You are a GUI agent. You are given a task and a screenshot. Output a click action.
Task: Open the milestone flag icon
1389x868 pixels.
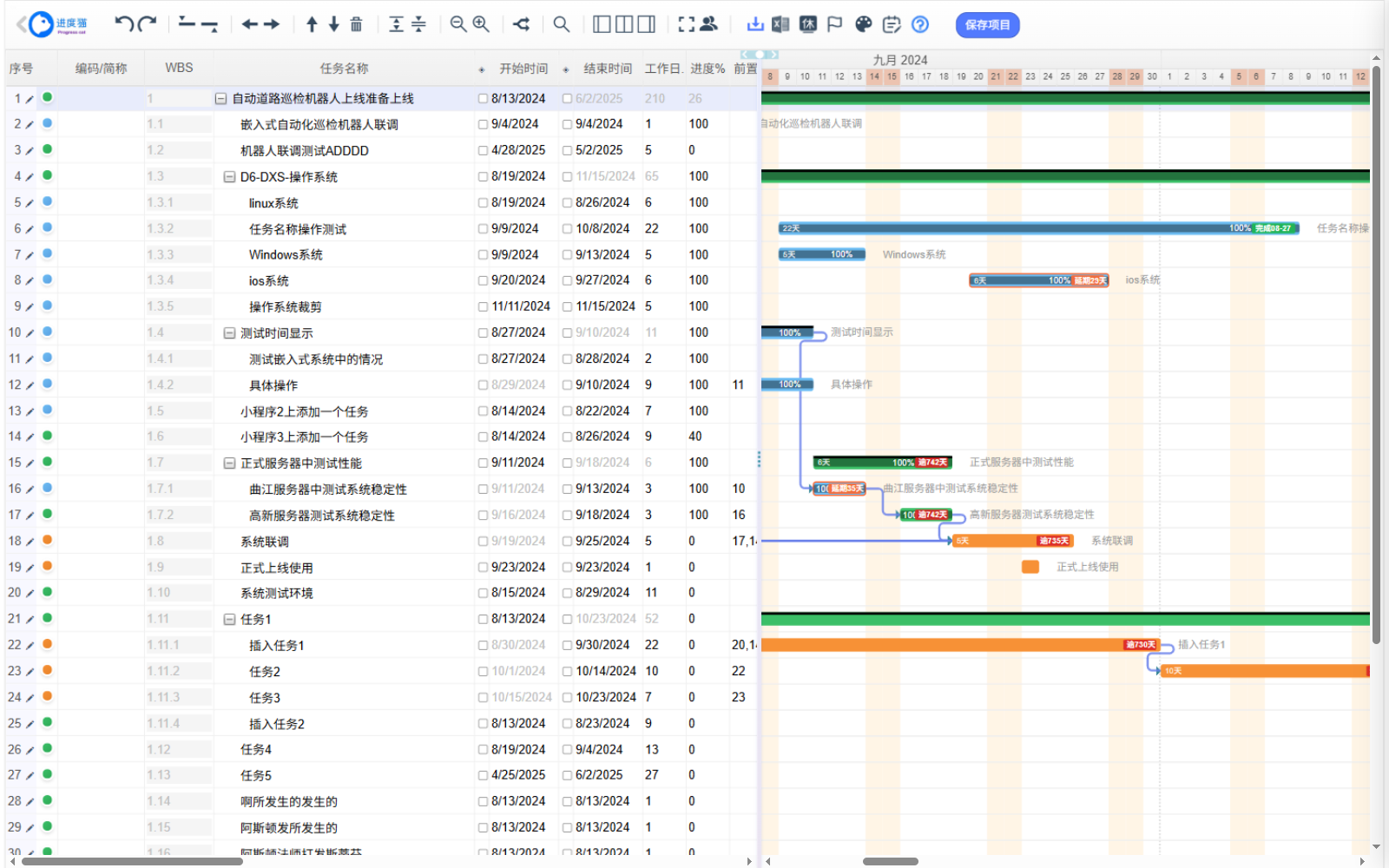tap(835, 24)
